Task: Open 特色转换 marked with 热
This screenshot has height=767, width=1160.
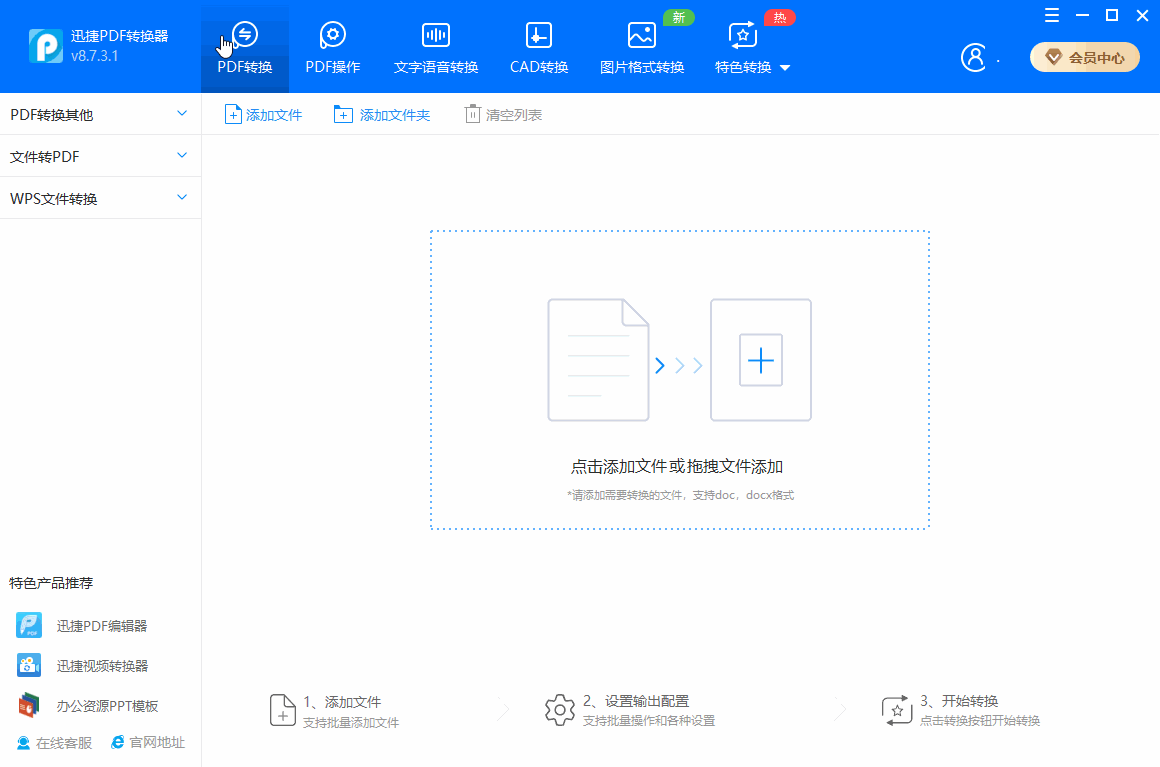Action: [x=742, y=46]
